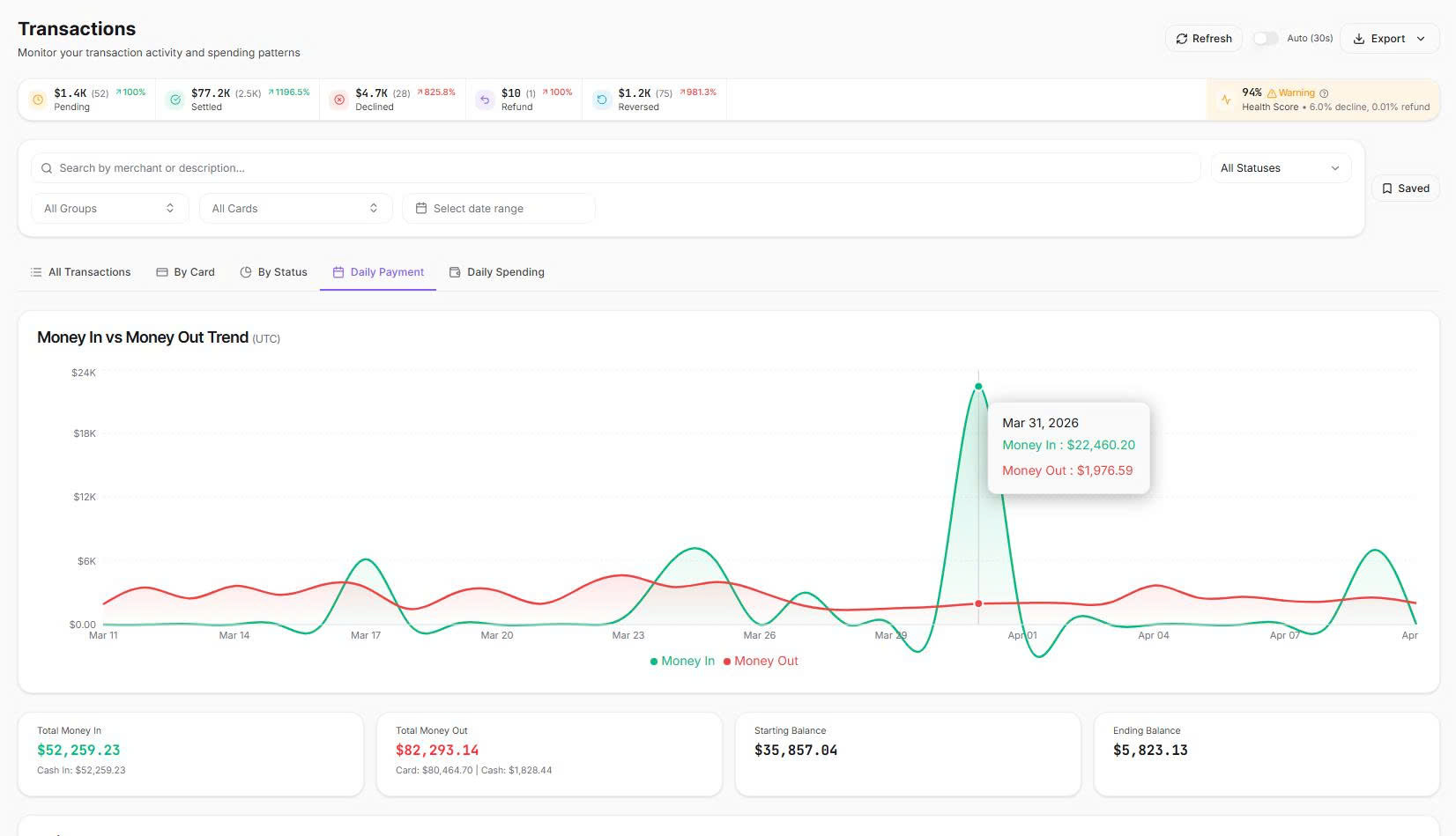Click the Declined red X icon

[x=339, y=100]
